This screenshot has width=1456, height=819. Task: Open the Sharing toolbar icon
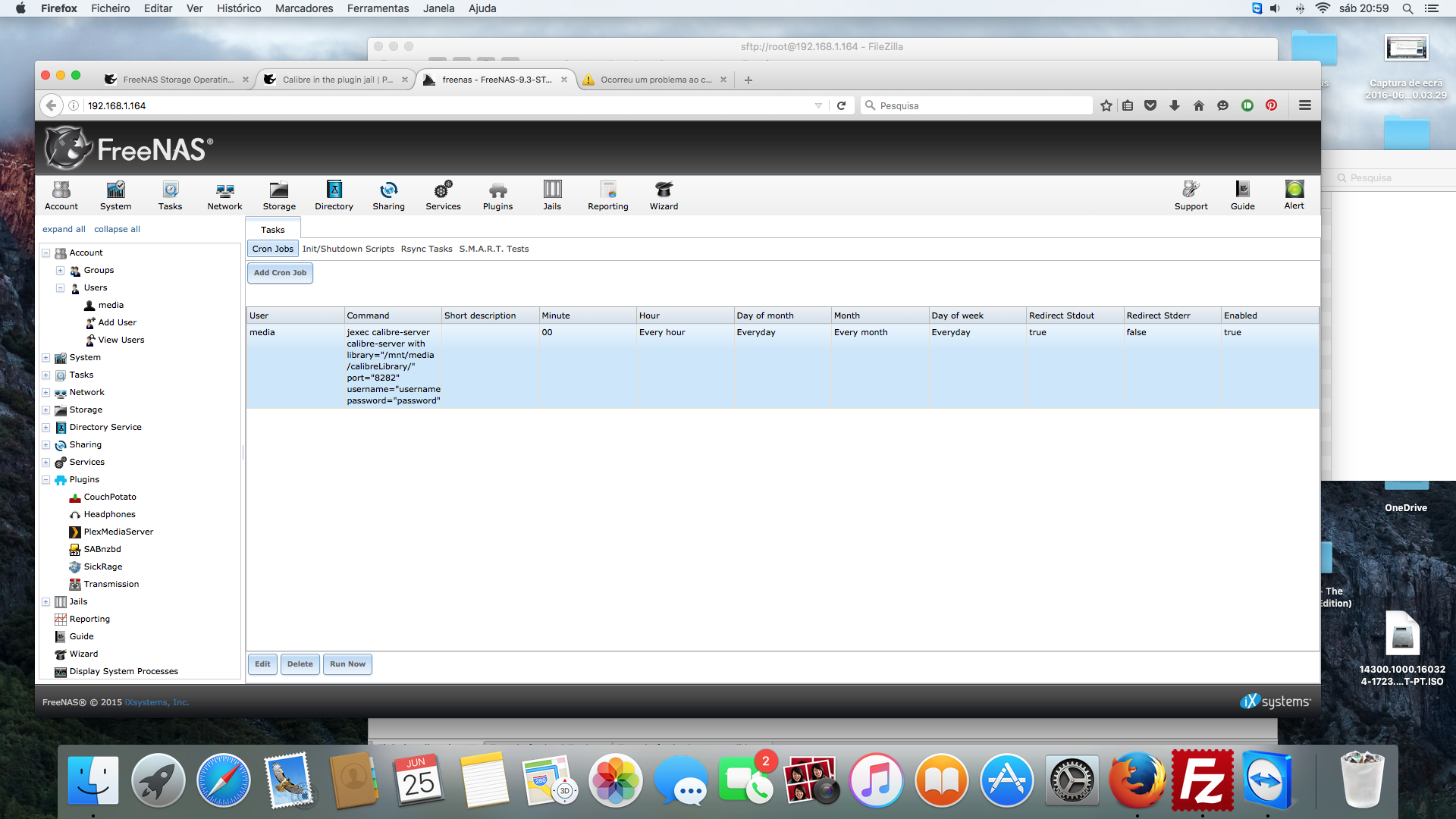[388, 195]
